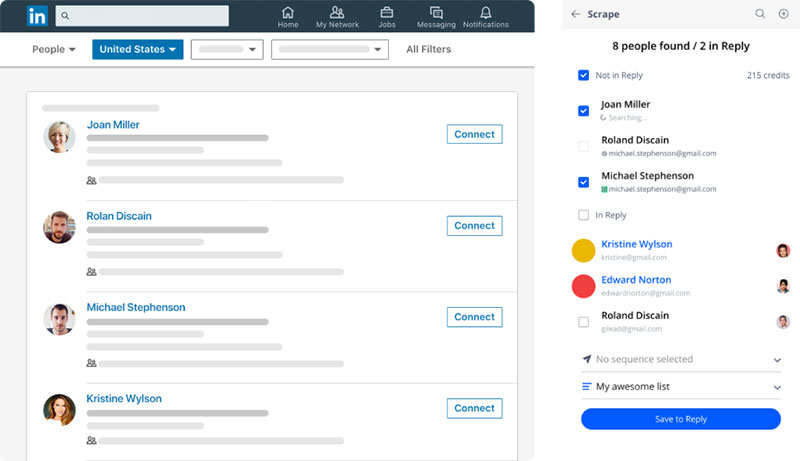Image resolution: width=800 pixels, height=461 pixels.
Task: Expand the My awesome list dropdown
Action: [x=681, y=387]
